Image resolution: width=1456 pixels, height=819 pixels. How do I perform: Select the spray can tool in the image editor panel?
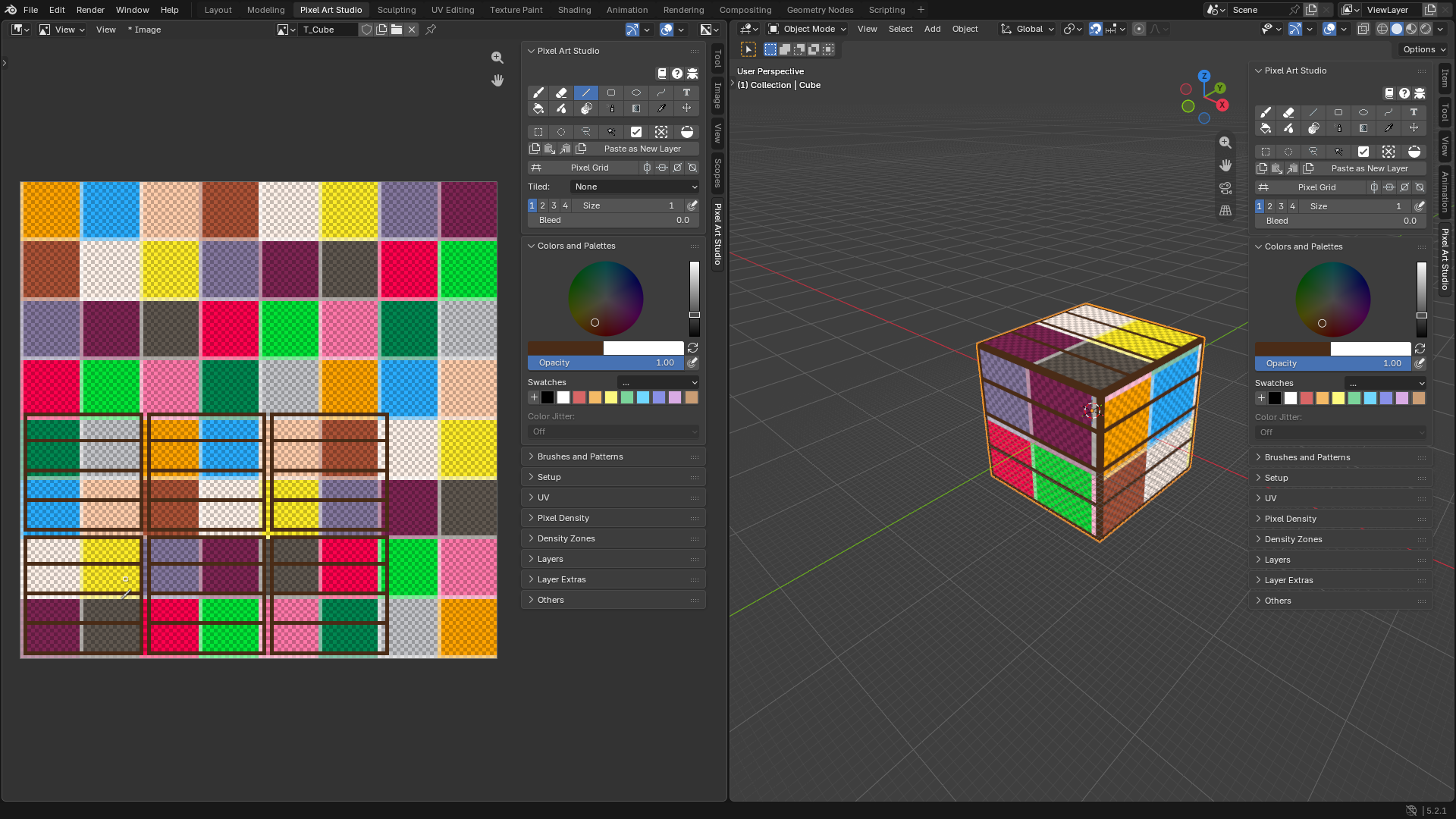tap(611, 108)
